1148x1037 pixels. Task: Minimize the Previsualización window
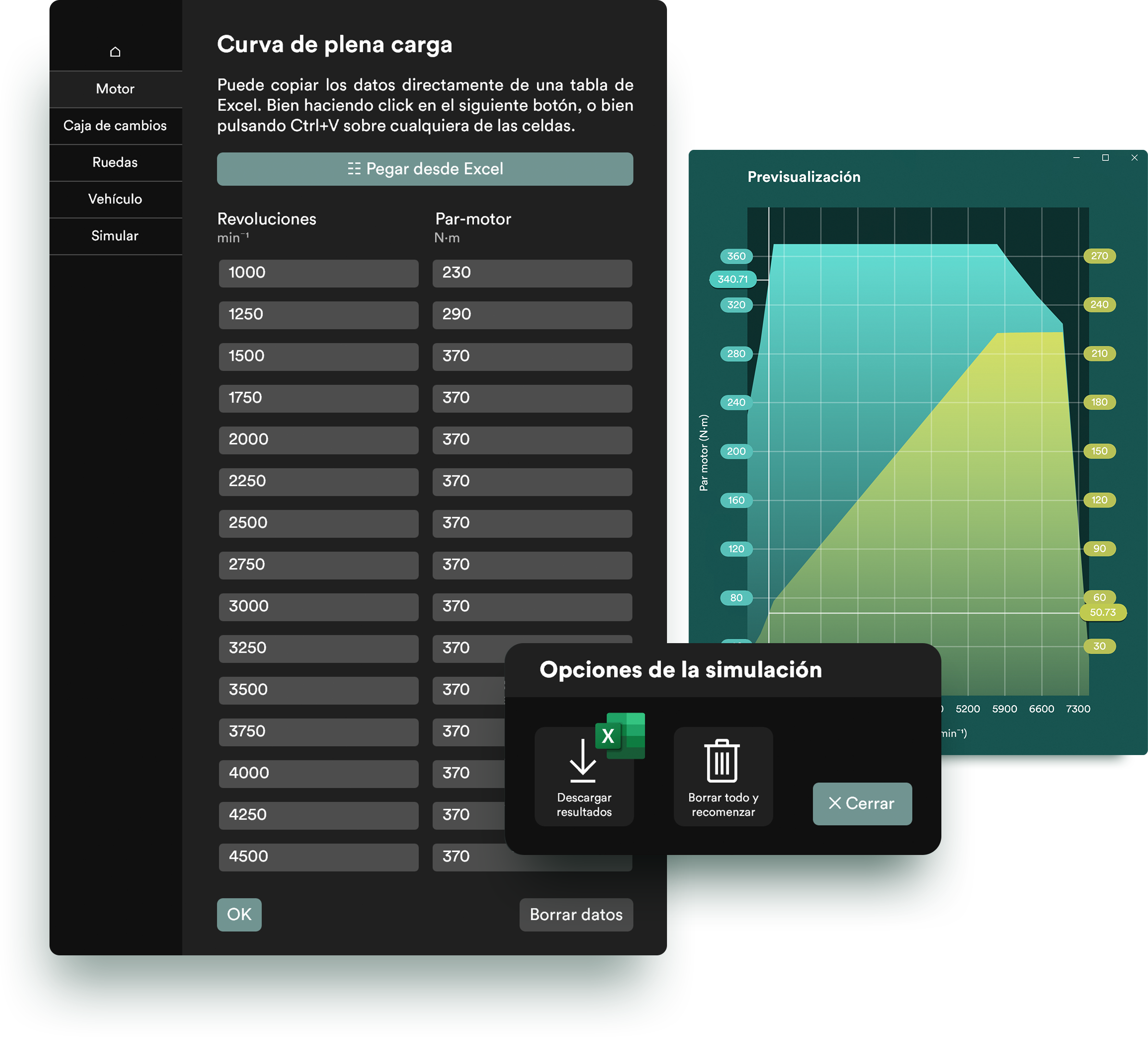point(1076,158)
